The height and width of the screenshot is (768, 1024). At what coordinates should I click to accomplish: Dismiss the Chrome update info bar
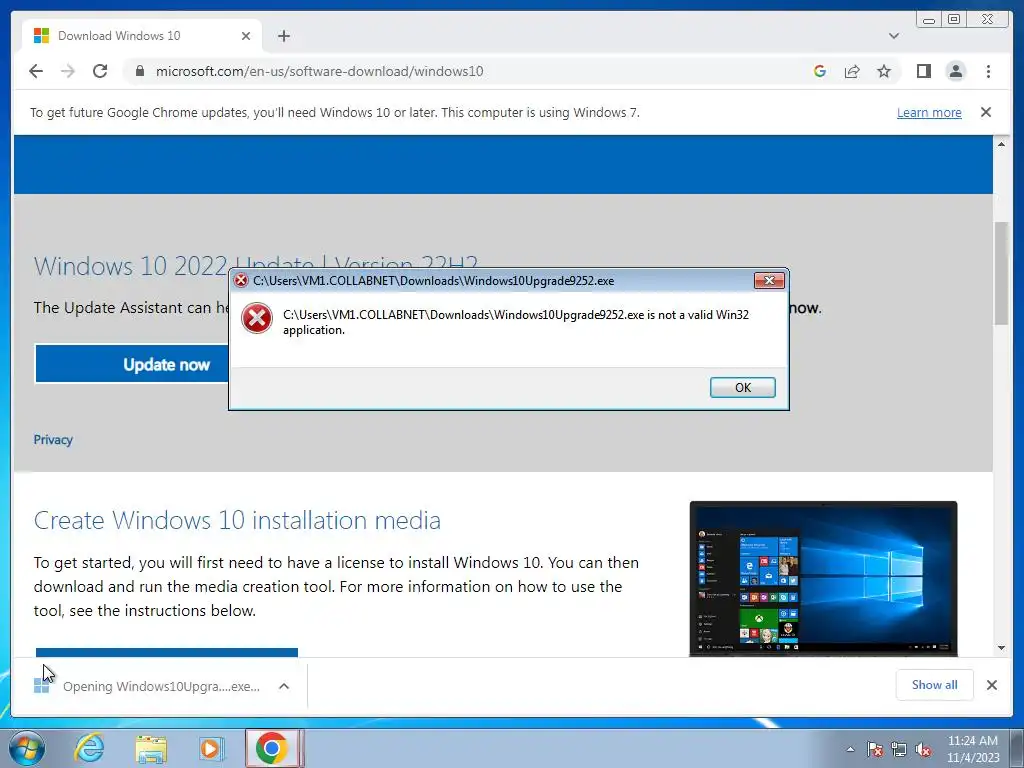click(x=986, y=112)
